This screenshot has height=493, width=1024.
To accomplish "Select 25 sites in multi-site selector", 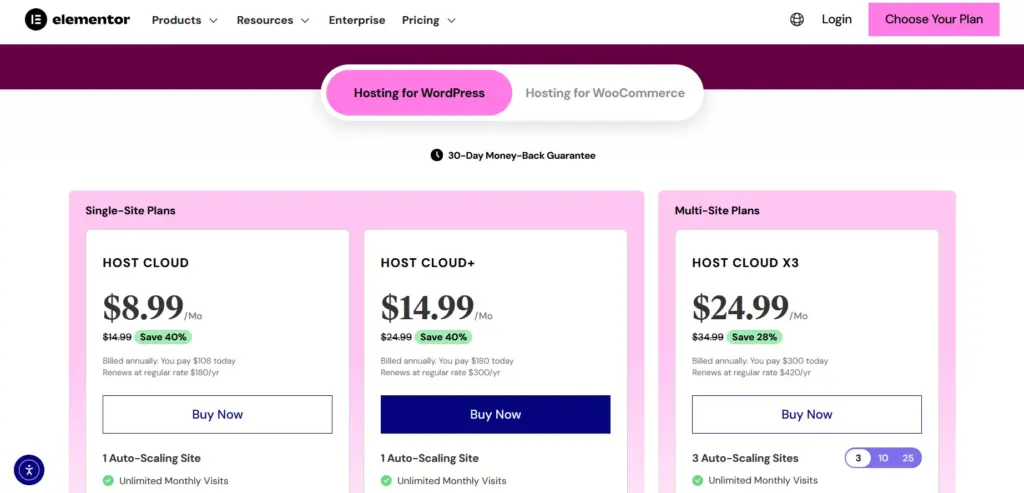I will tap(908, 458).
